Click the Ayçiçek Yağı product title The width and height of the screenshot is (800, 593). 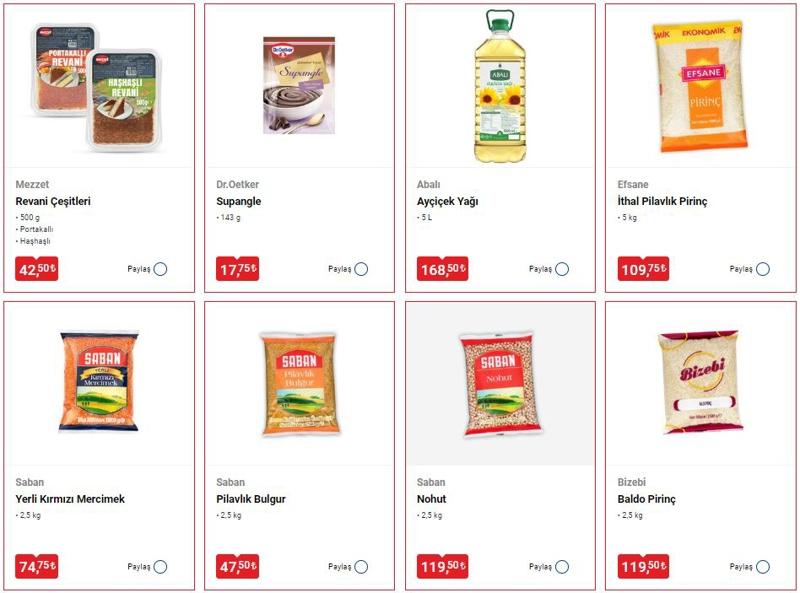447,202
